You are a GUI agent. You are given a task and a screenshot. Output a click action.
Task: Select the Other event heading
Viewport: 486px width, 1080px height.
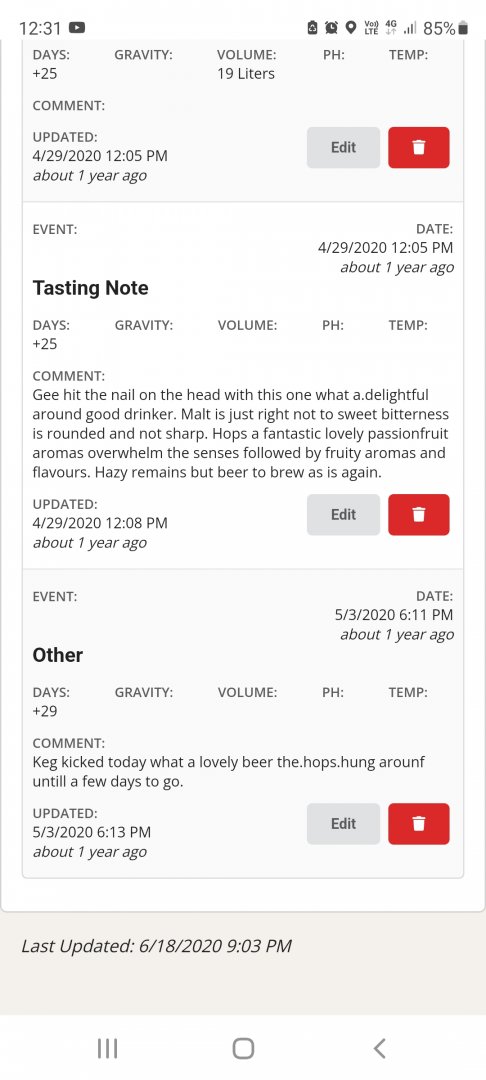pos(58,655)
